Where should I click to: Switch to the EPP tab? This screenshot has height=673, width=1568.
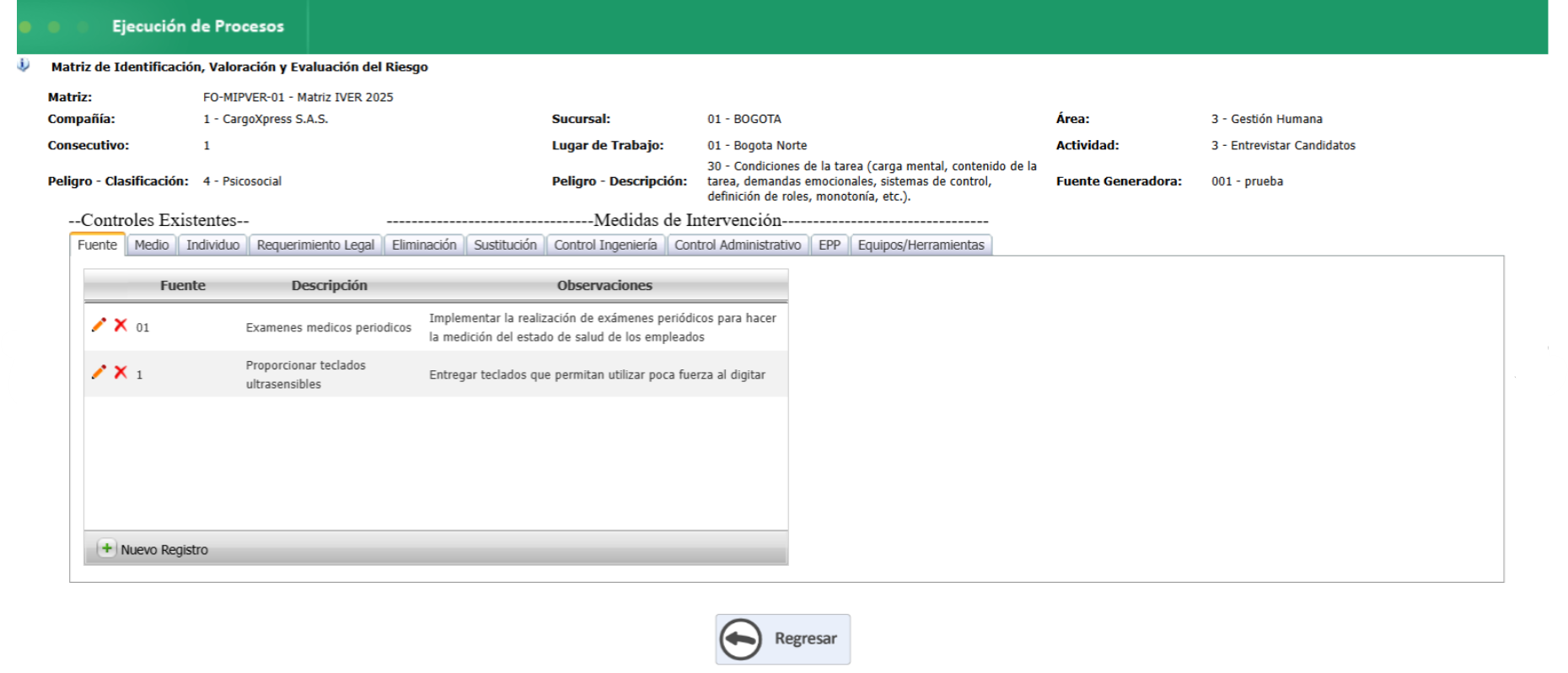click(830, 245)
